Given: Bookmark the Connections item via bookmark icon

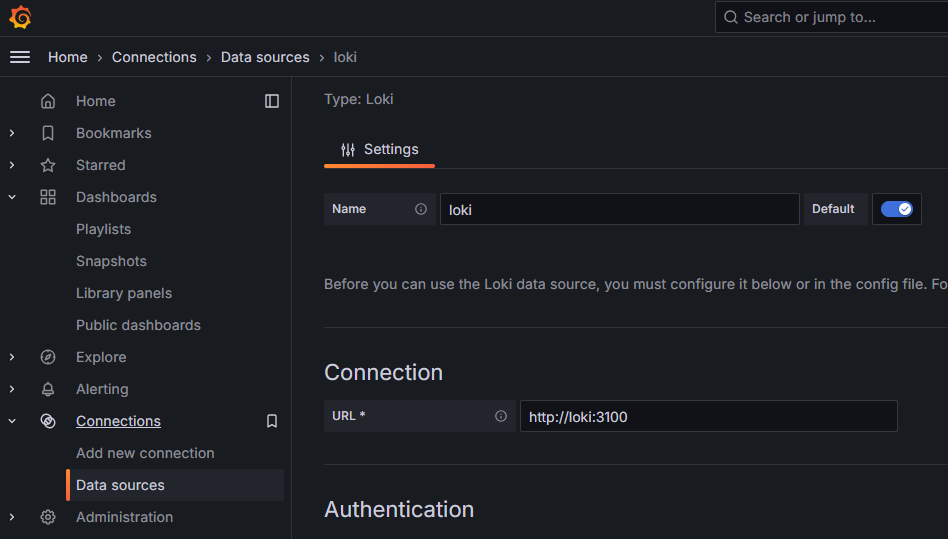Looking at the screenshot, I should click(272, 421).
